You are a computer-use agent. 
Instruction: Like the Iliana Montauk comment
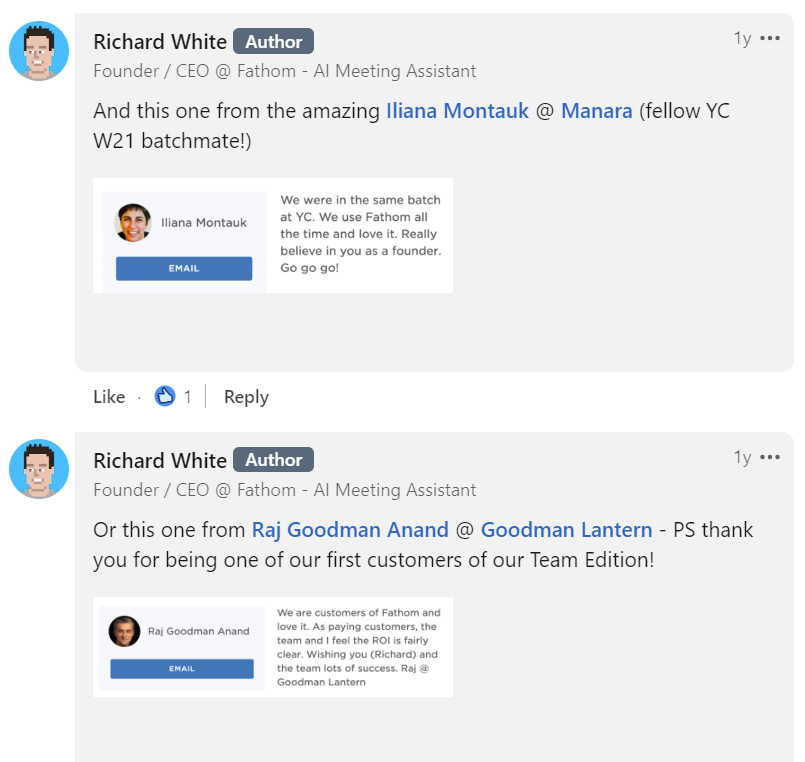tap(109, 397)
